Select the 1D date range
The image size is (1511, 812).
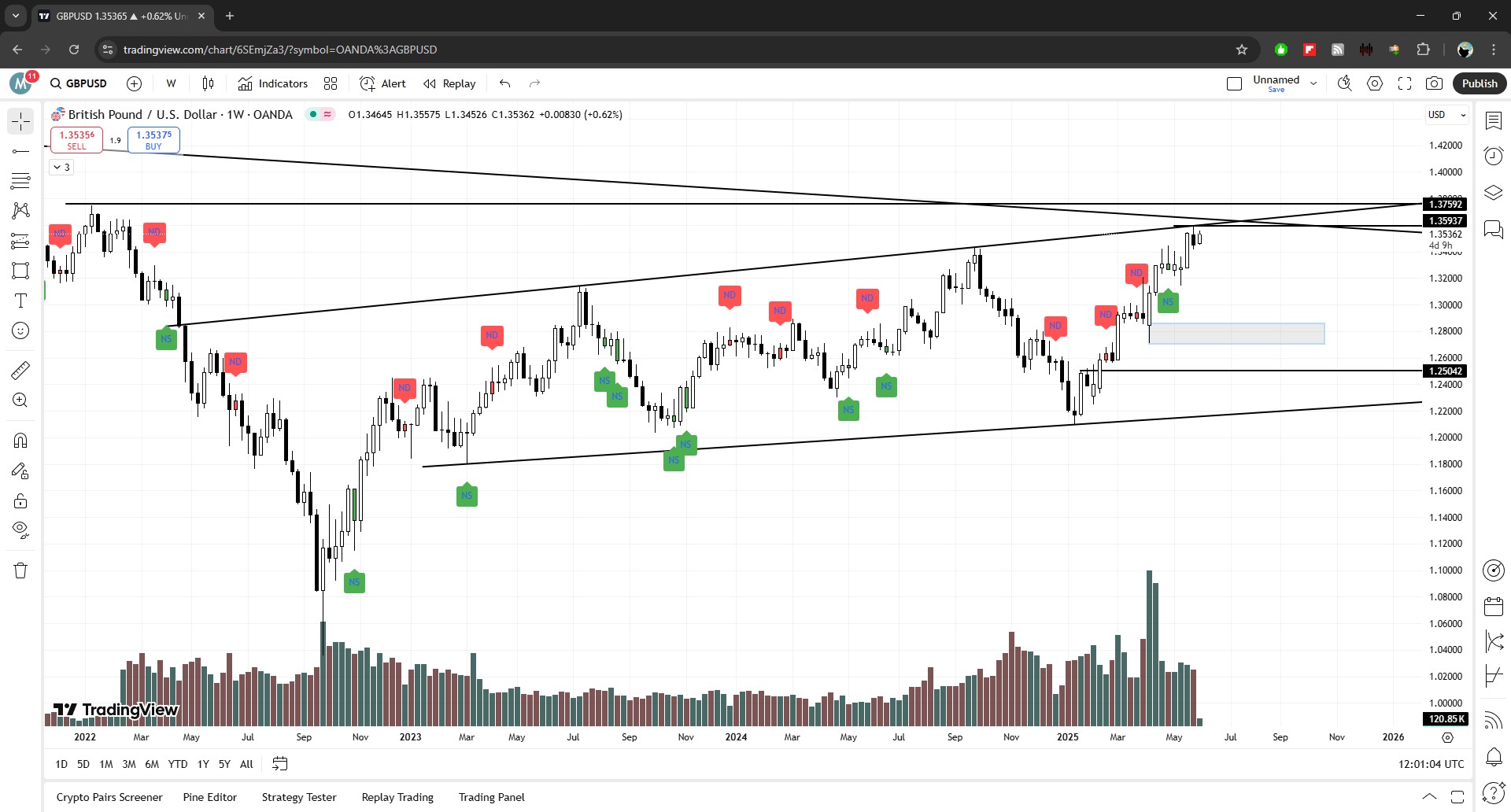pos(61,764)
